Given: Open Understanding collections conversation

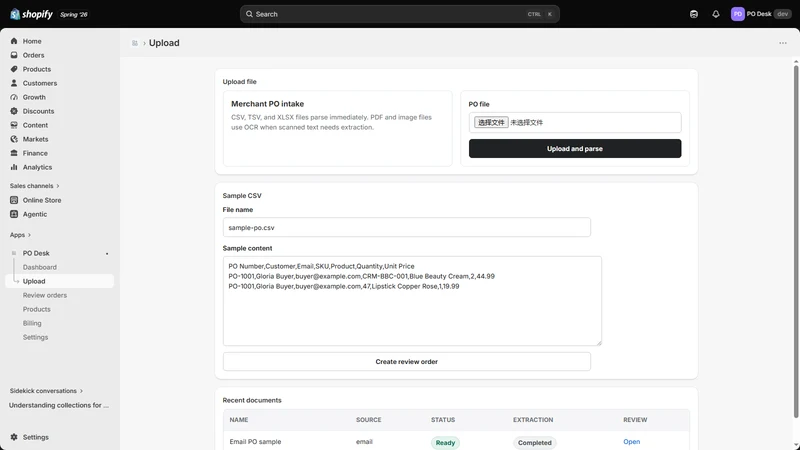Looking at the screenshot, I should click(x=59, y=405).
